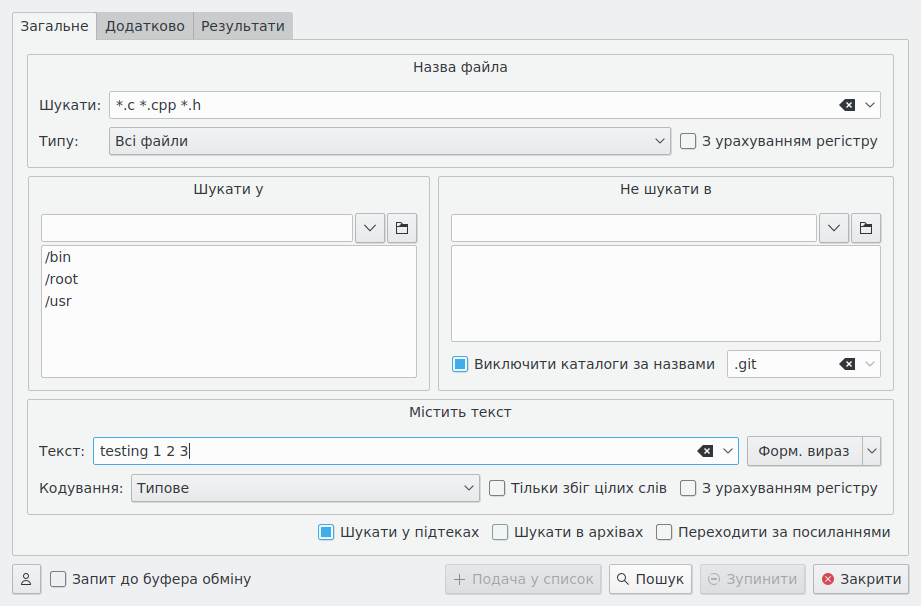This screenshot has width=921, height=606.
Task: Click the 'Форм. вираз' button
Action: 804,452
